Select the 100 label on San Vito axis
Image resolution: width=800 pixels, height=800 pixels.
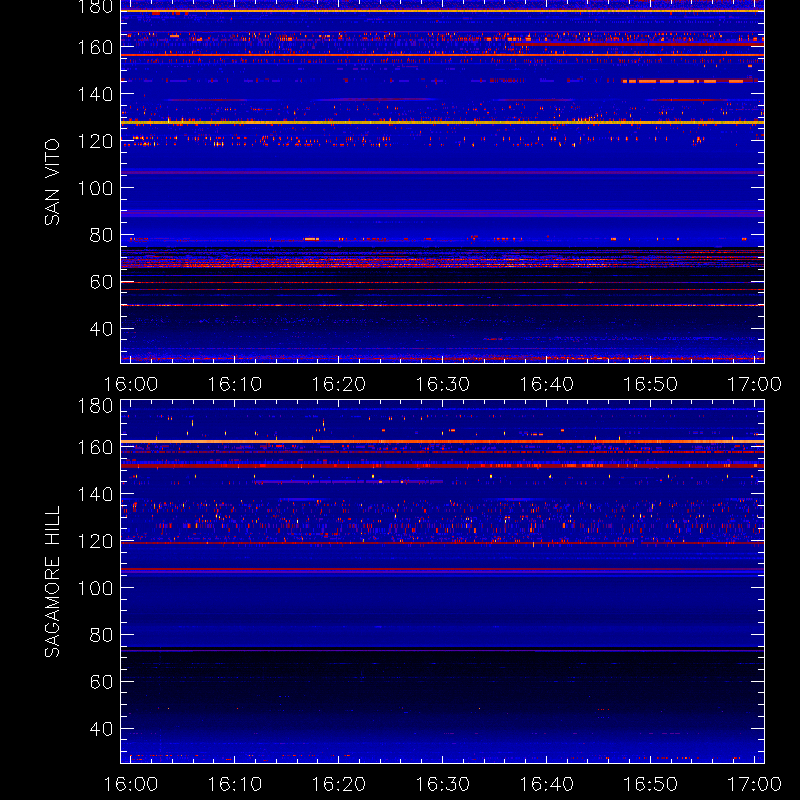pyautogui.click(x=95, y=188)
